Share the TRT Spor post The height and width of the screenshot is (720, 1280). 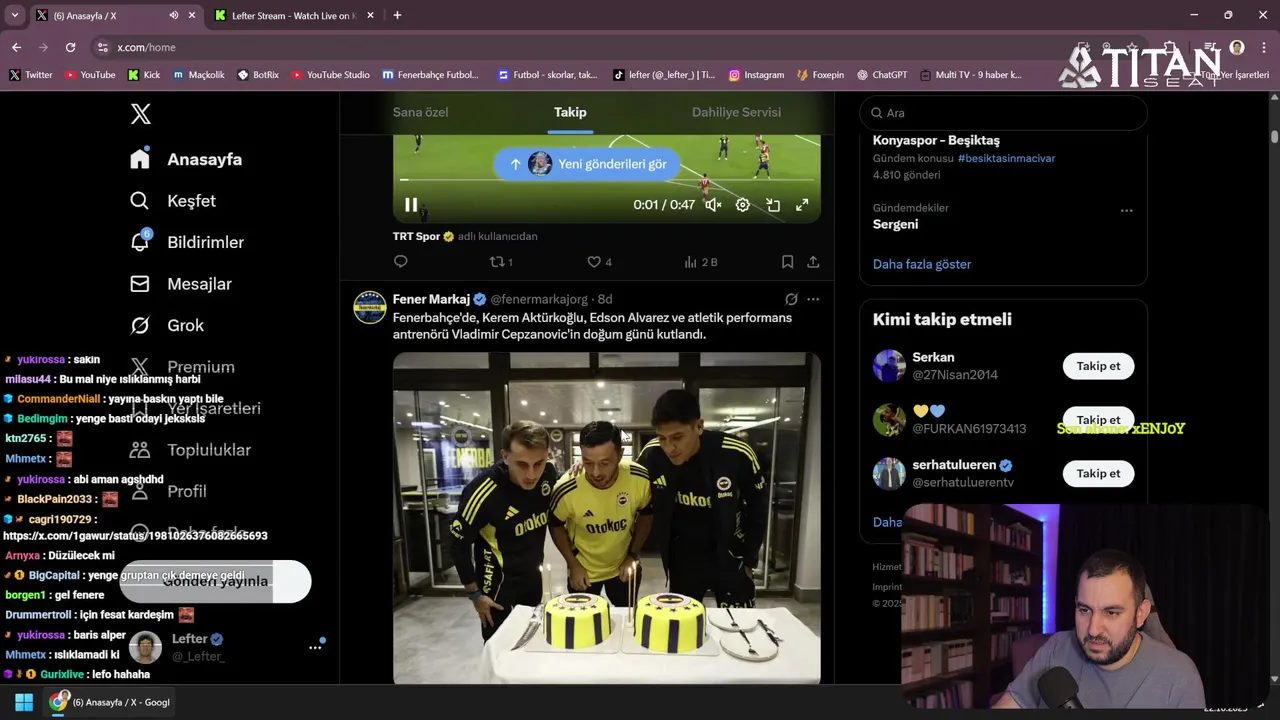813,262
